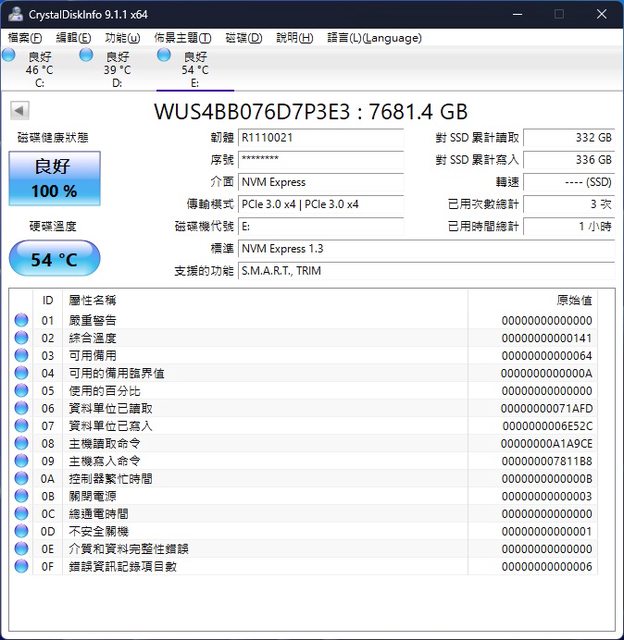Click the CrystalDiskInfo app icon in title bar
Screen dimensions: 624x640
tap(17, 13)
